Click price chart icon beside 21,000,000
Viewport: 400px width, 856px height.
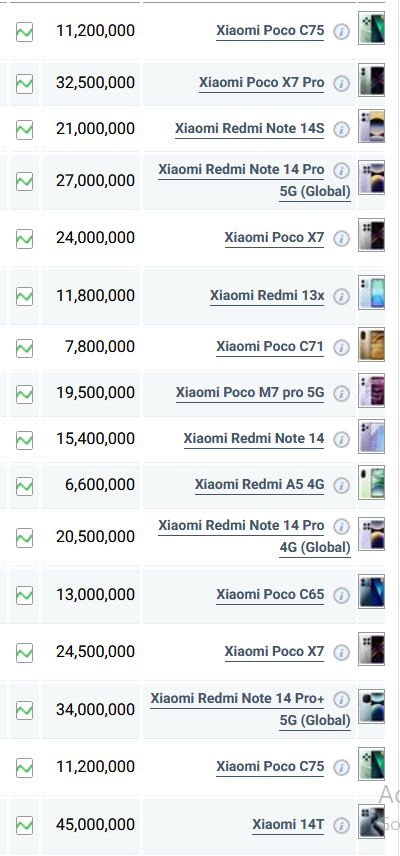pos(24,129)
